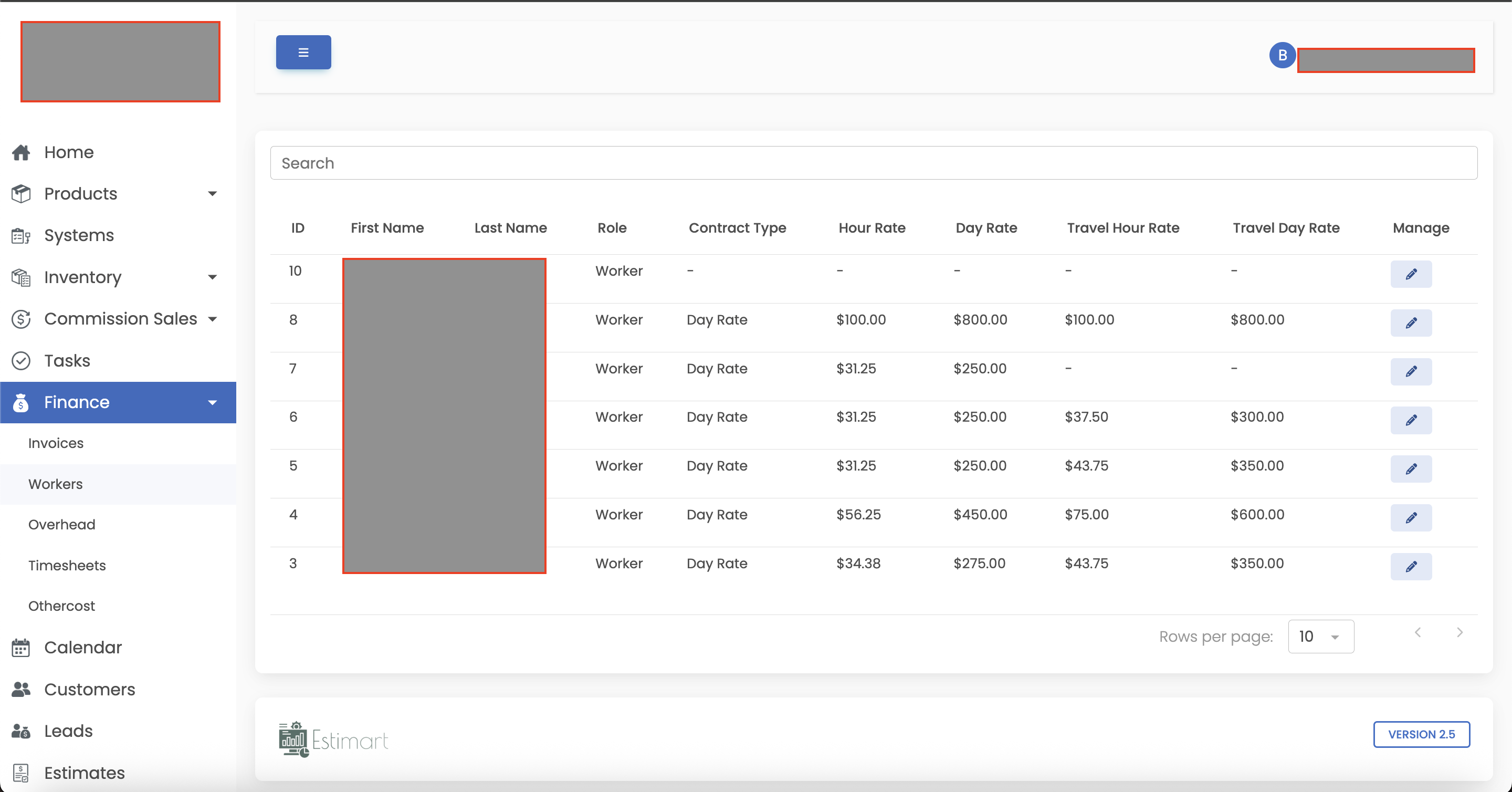Edit worker 3 using its pencil icon

tap(1411, 567)
